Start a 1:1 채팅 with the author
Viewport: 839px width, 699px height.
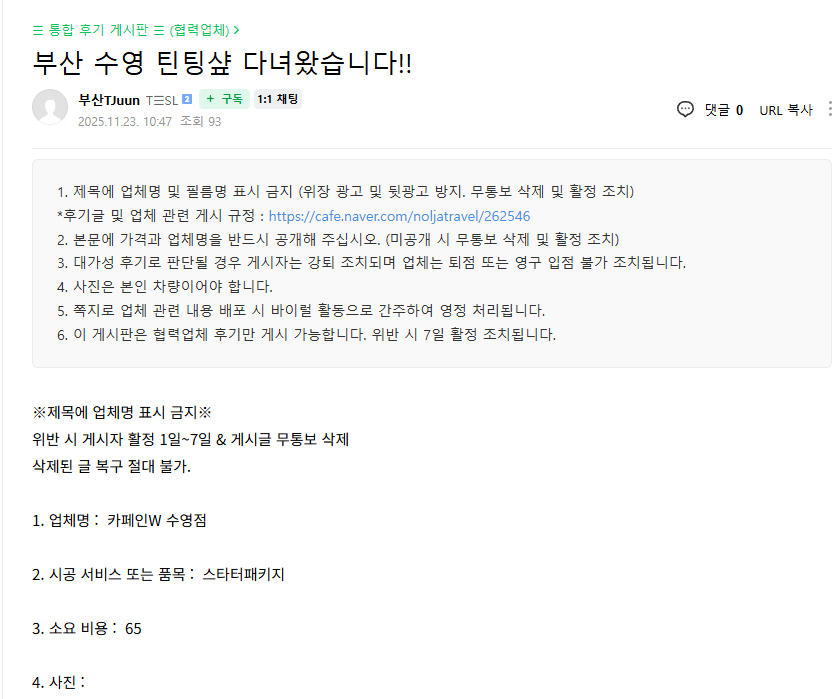[x=278, y=99]
